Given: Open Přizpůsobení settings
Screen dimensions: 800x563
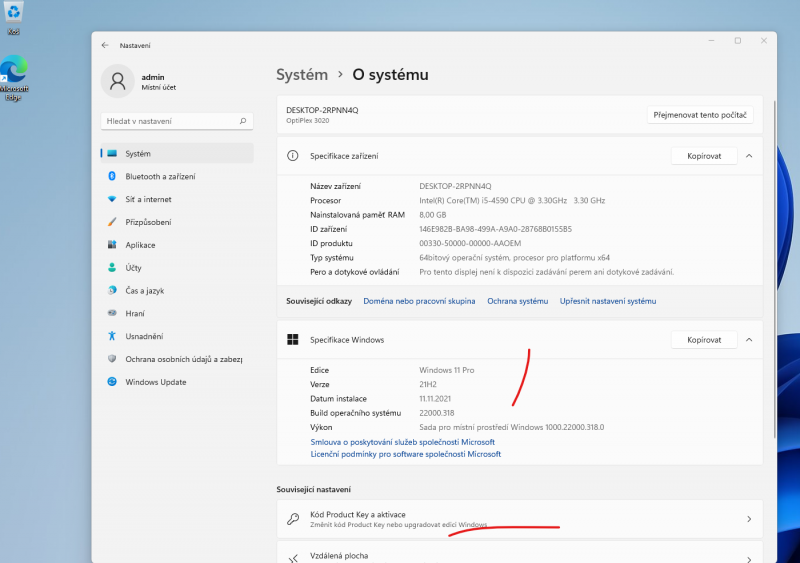Looking at the screenshot, I should point(177,222).
